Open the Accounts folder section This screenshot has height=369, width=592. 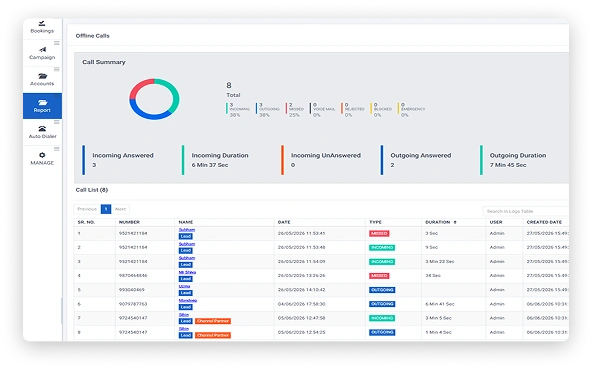click(42, 79)
